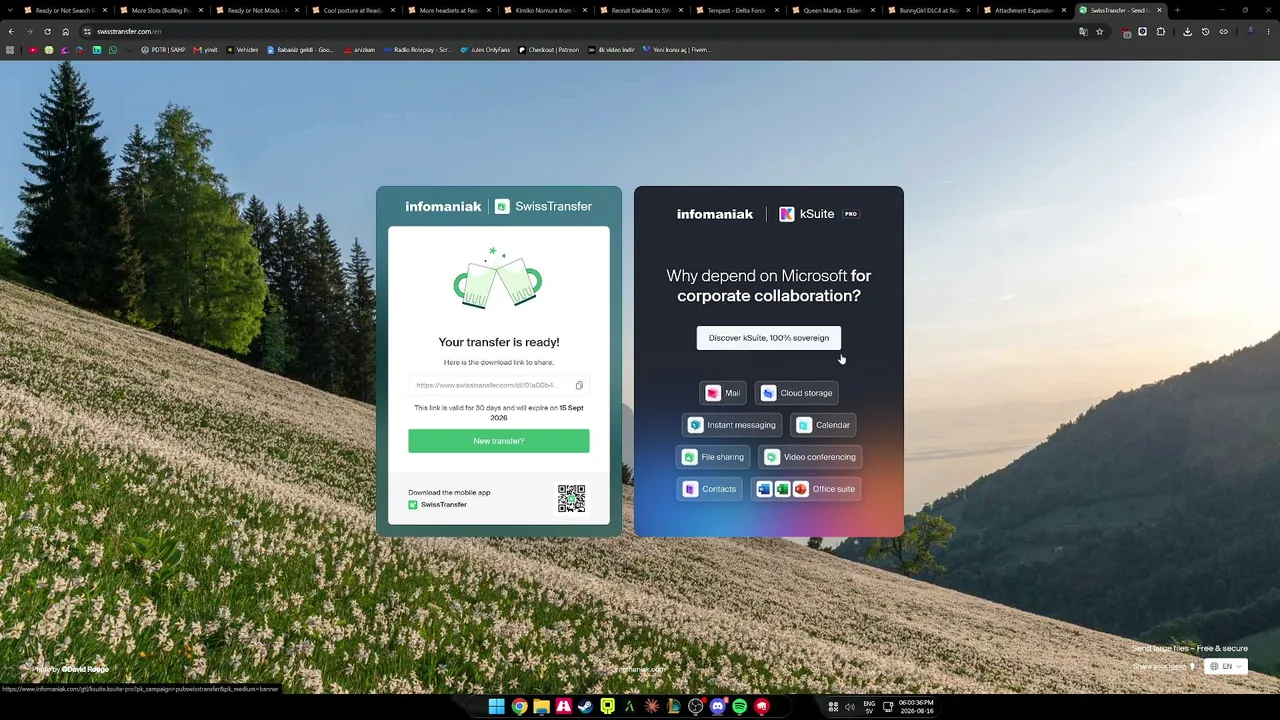Open the YouTube bookmark icon
The height and width of the screenshot is (720, 1280).
33,50
